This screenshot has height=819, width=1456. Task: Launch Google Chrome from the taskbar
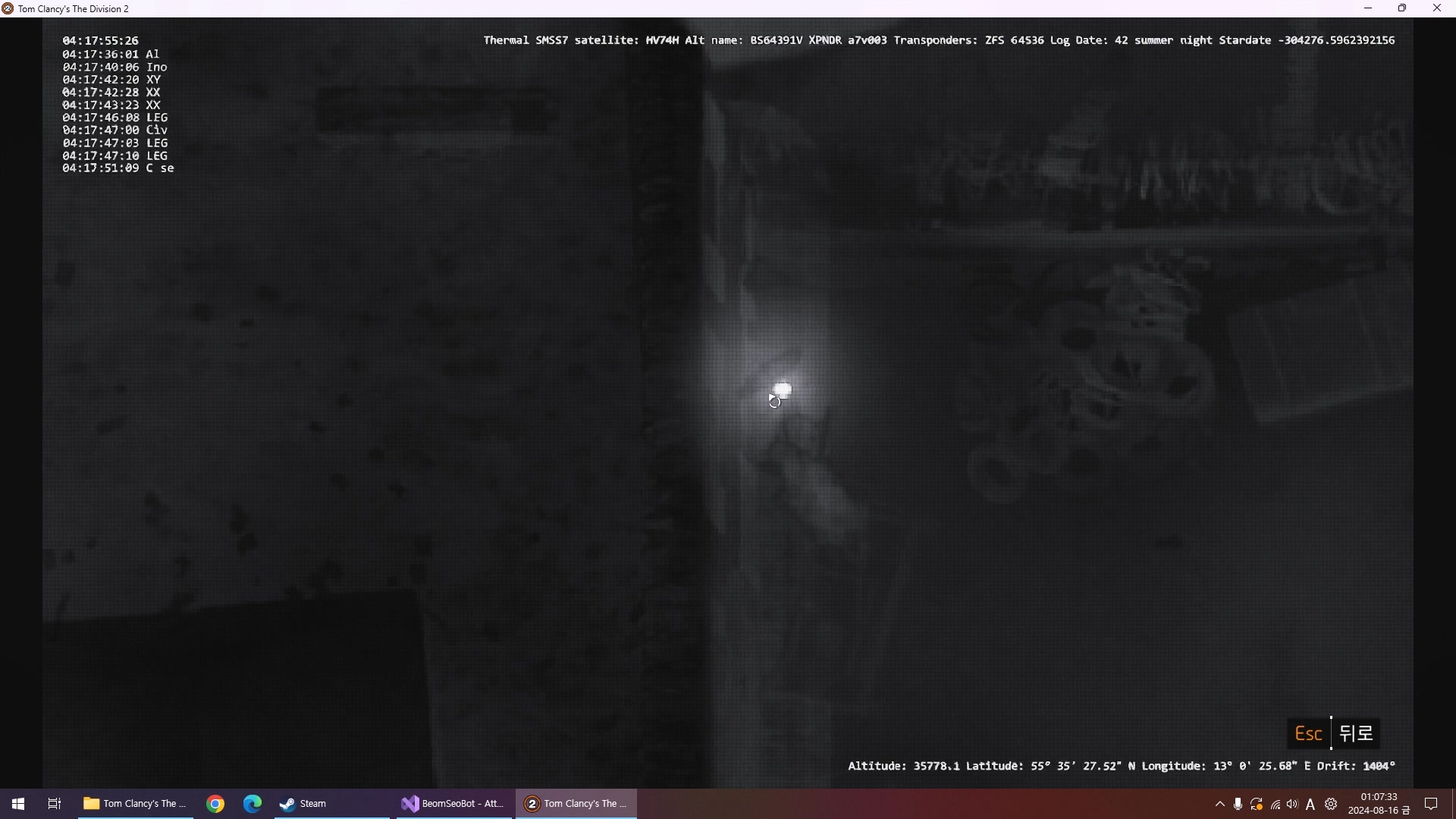click(216, 804)
